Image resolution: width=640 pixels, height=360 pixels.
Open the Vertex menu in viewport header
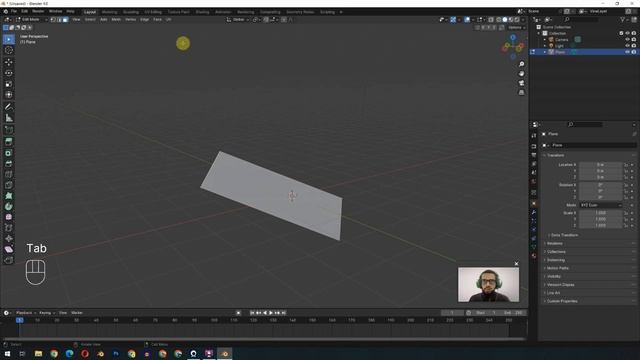point(130,20)
